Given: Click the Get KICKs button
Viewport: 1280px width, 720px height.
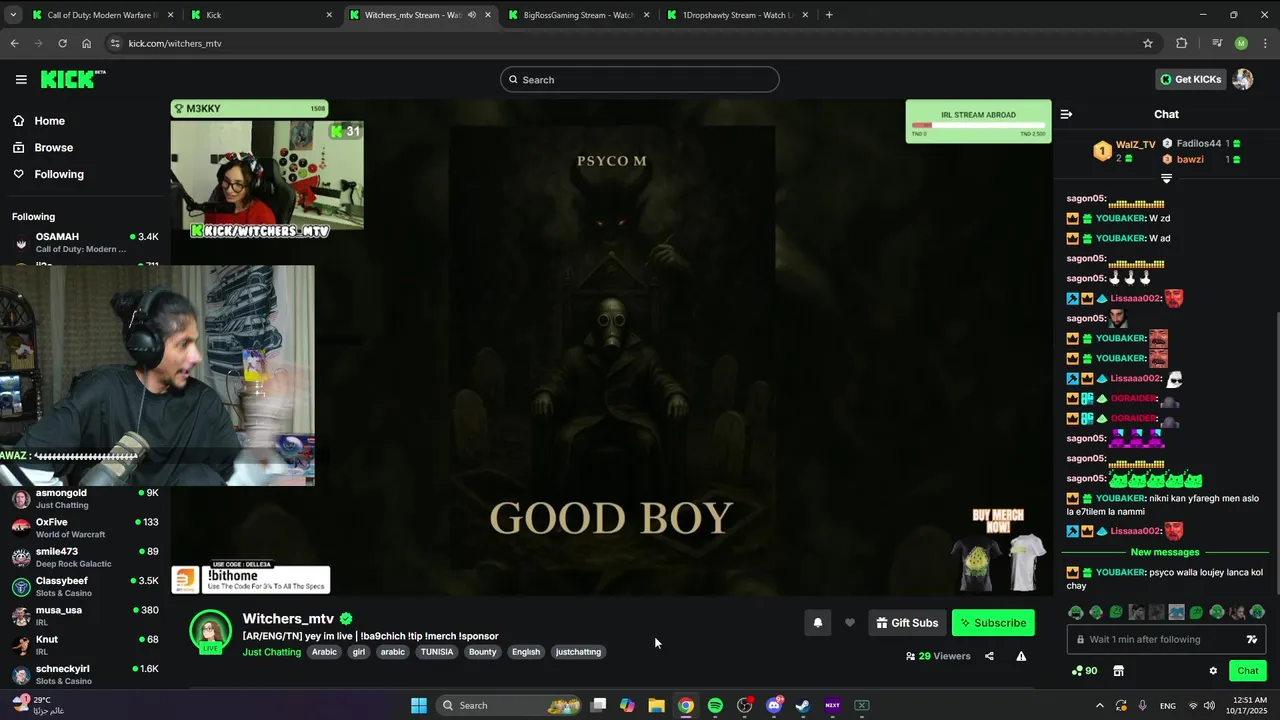Looking at the screenshot, I should (x=1190, y=80).
